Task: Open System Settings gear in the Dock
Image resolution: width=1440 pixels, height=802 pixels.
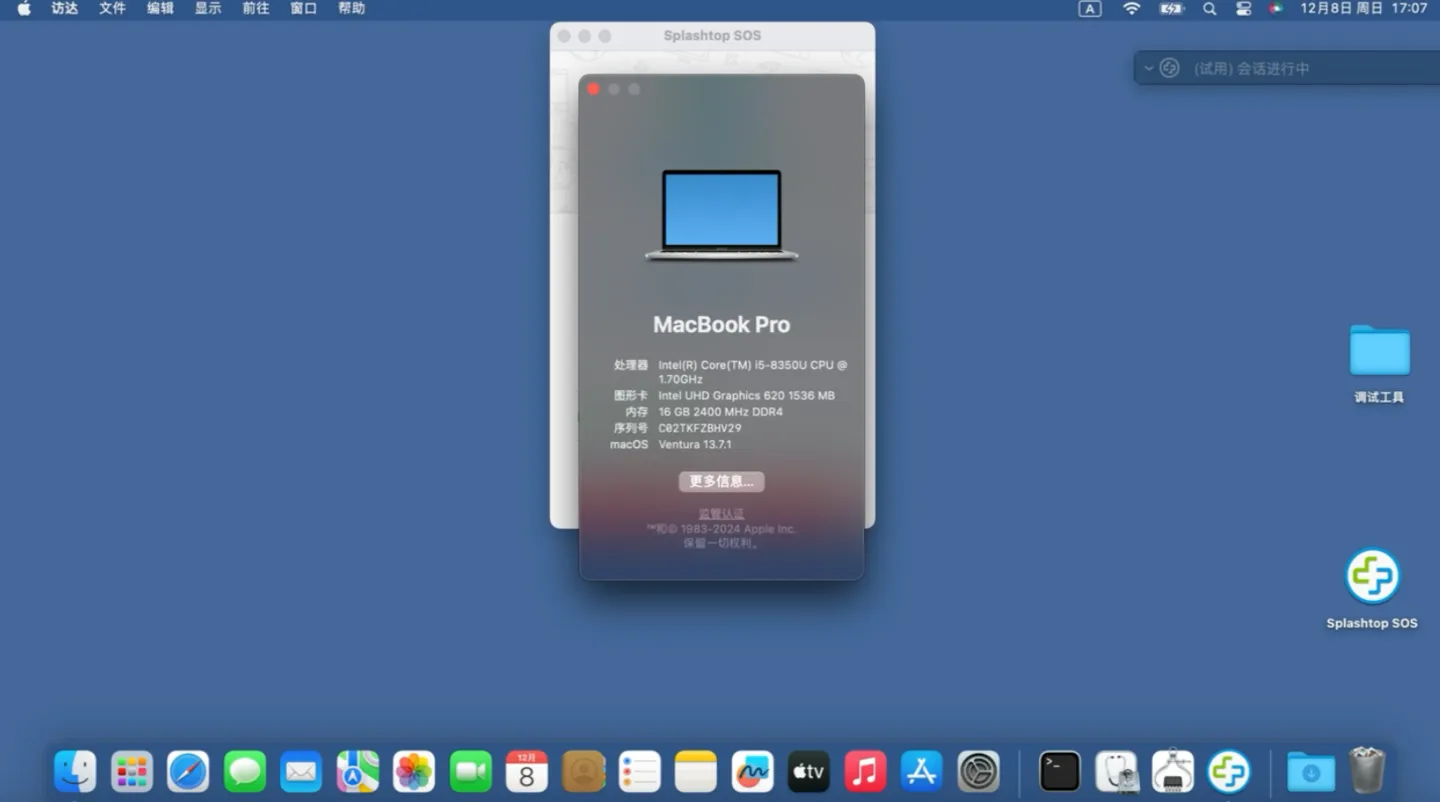Action: click(979, 772)
